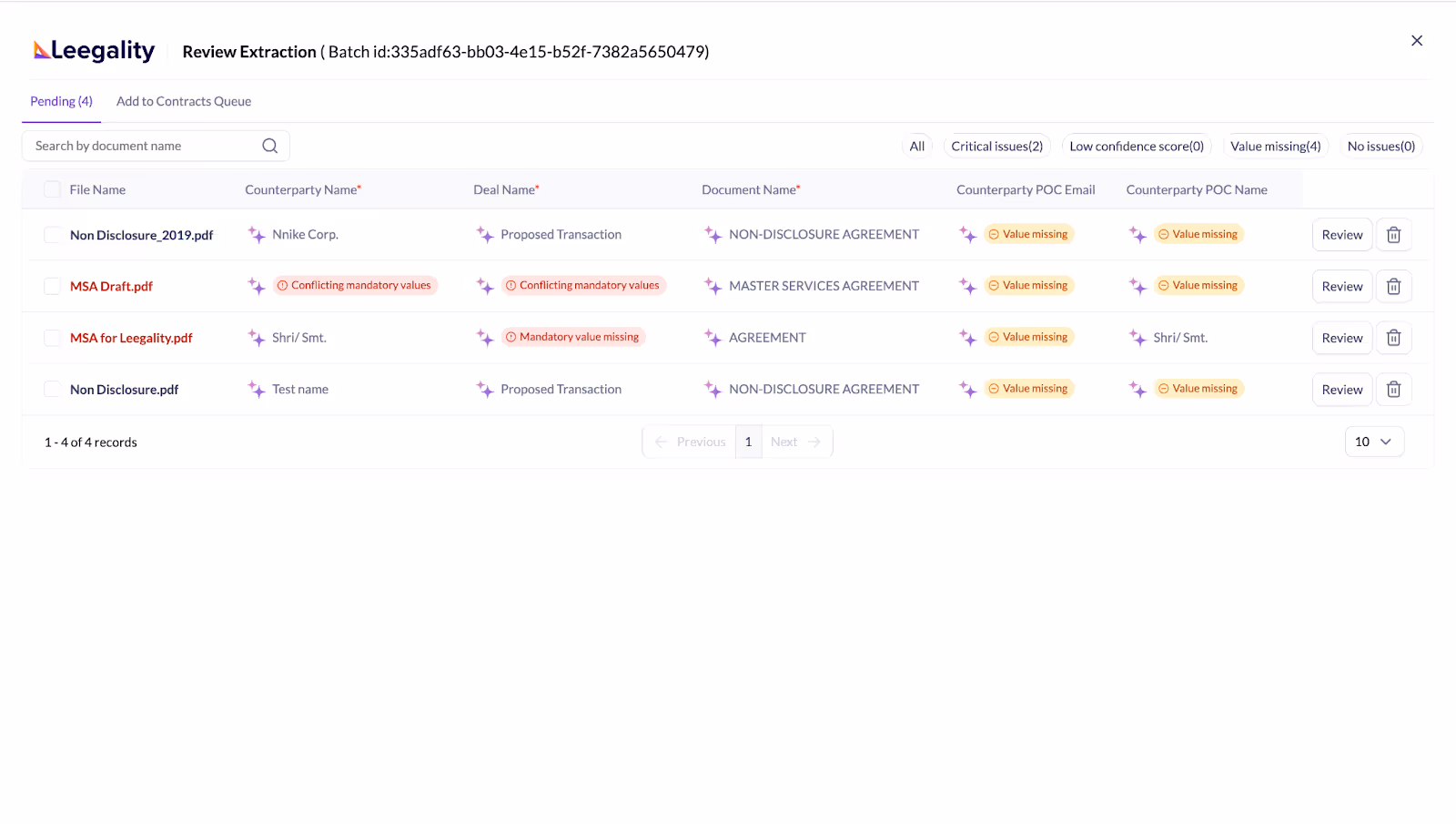The width and height of the screenshot is (1456, 824).
Task: Click sparkle icon beside Shri/ Smt. POC name
Action: tap(1138, 338)
